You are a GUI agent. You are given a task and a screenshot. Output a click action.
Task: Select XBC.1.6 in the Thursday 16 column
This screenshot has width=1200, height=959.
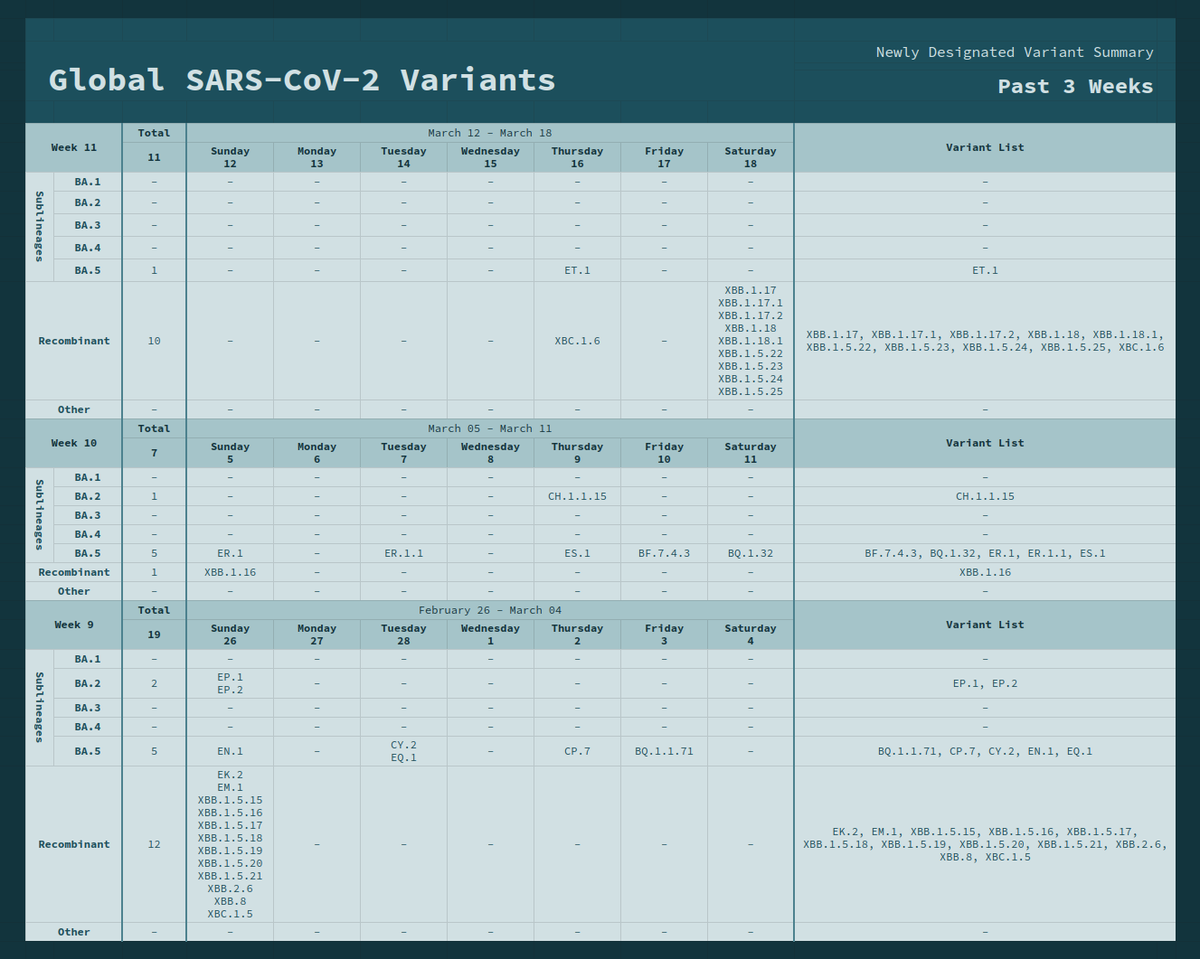577,341
